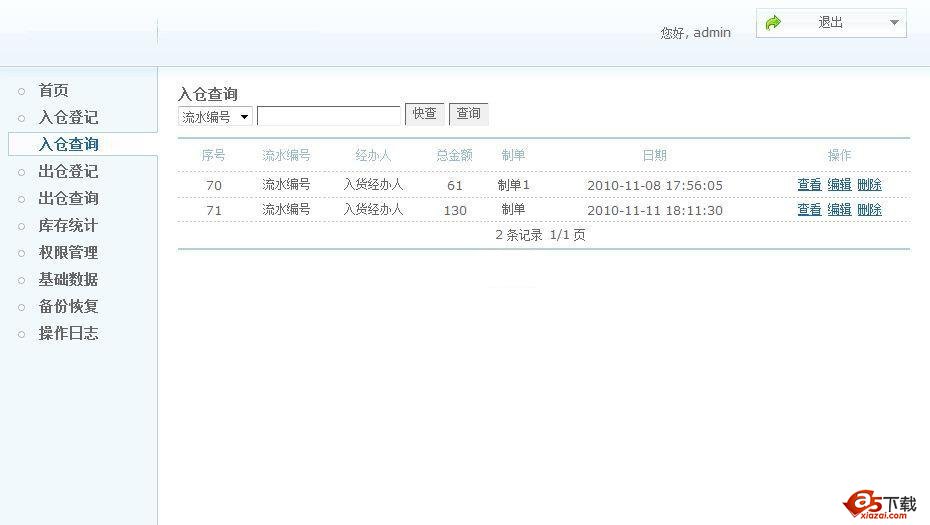Click date cell 2010-11-11 18:11:30
The width and height of the screenshot is (930, 525).
(x=655, y=210)
